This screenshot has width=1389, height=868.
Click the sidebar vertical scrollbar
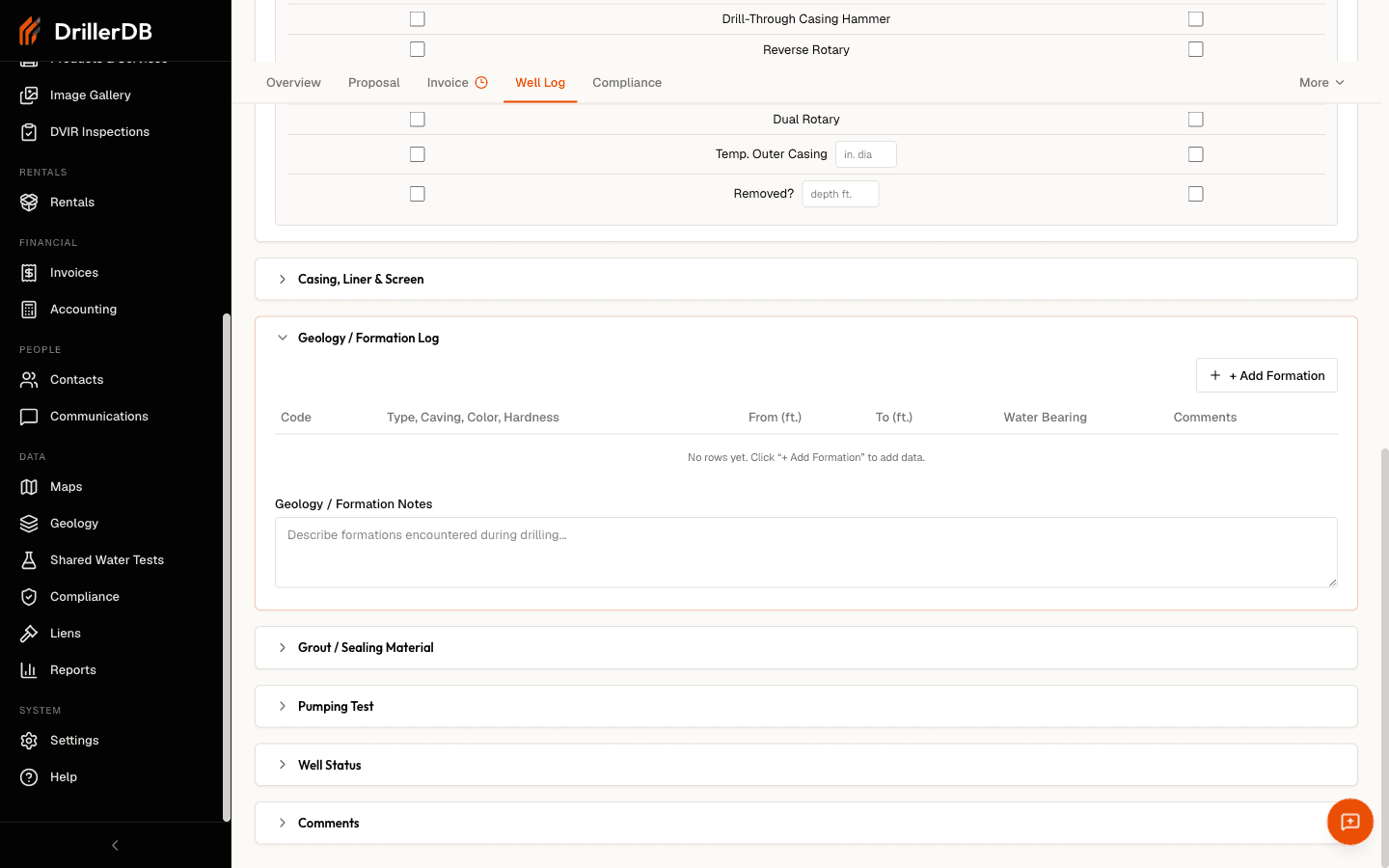227,567
